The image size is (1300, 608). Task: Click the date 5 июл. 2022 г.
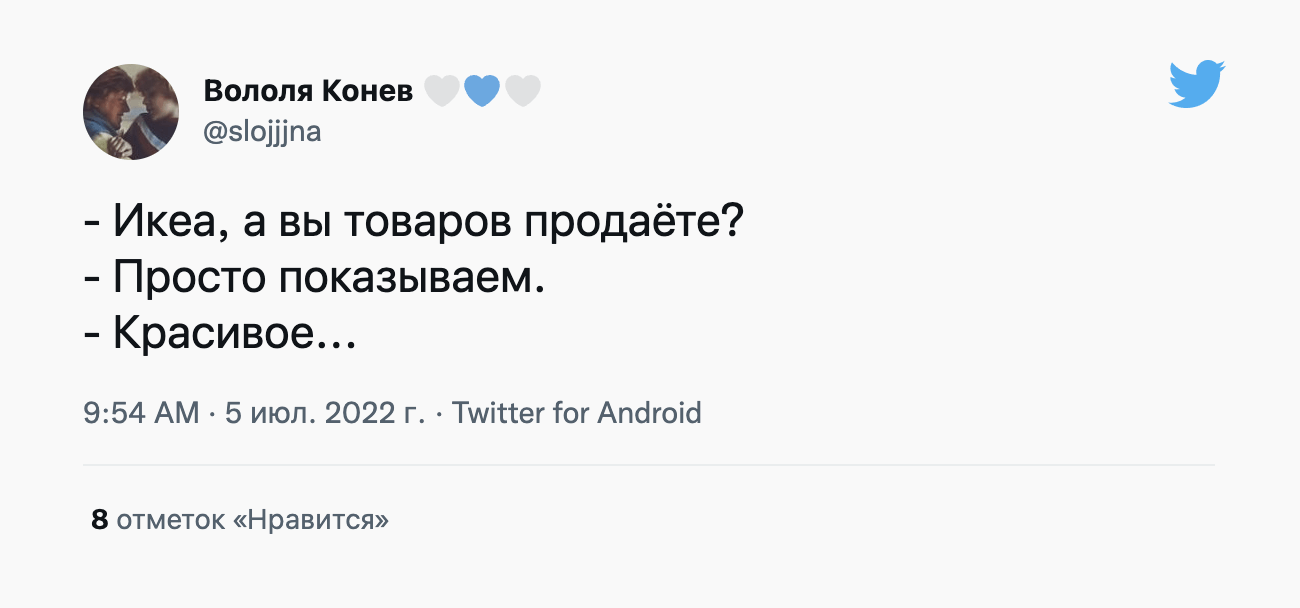tap(325, 413)
